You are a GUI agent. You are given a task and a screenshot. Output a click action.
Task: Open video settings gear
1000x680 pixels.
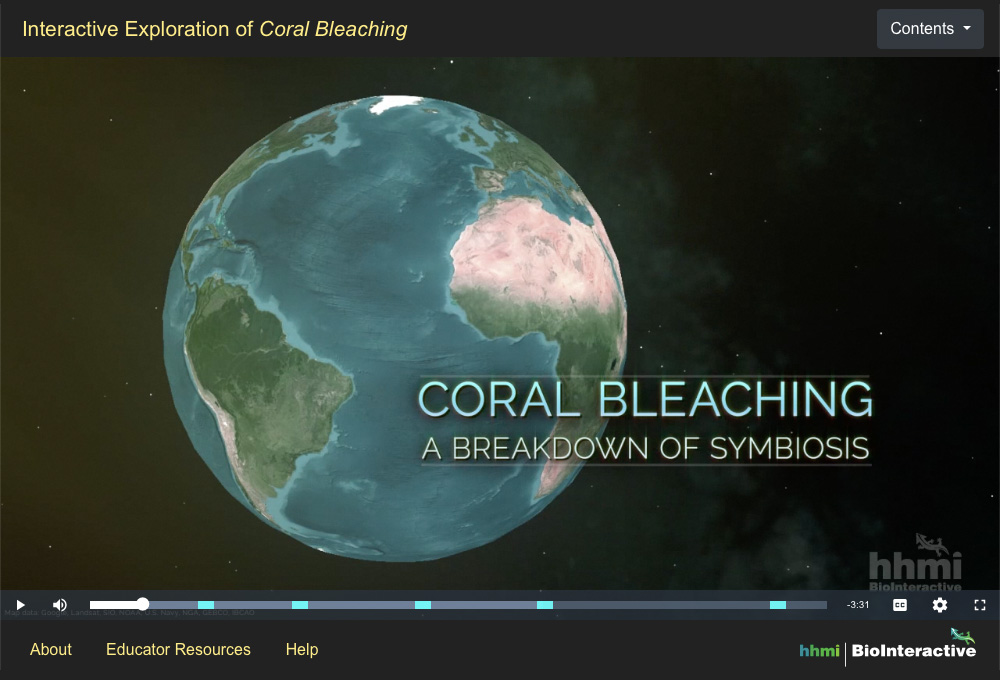tap(939, 605)
